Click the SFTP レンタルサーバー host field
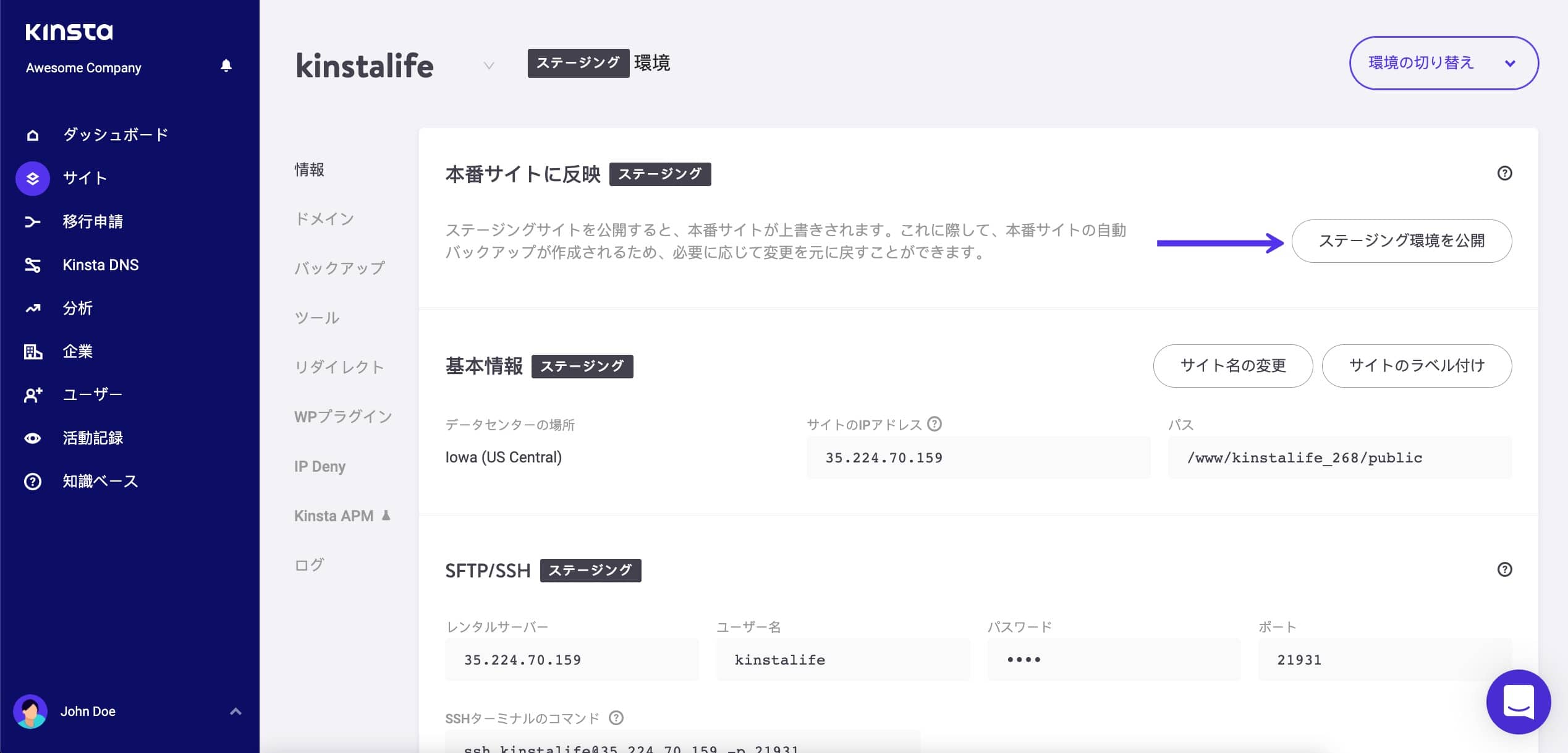This screenshot has width=1568, height=753. [x=572, y=660]
